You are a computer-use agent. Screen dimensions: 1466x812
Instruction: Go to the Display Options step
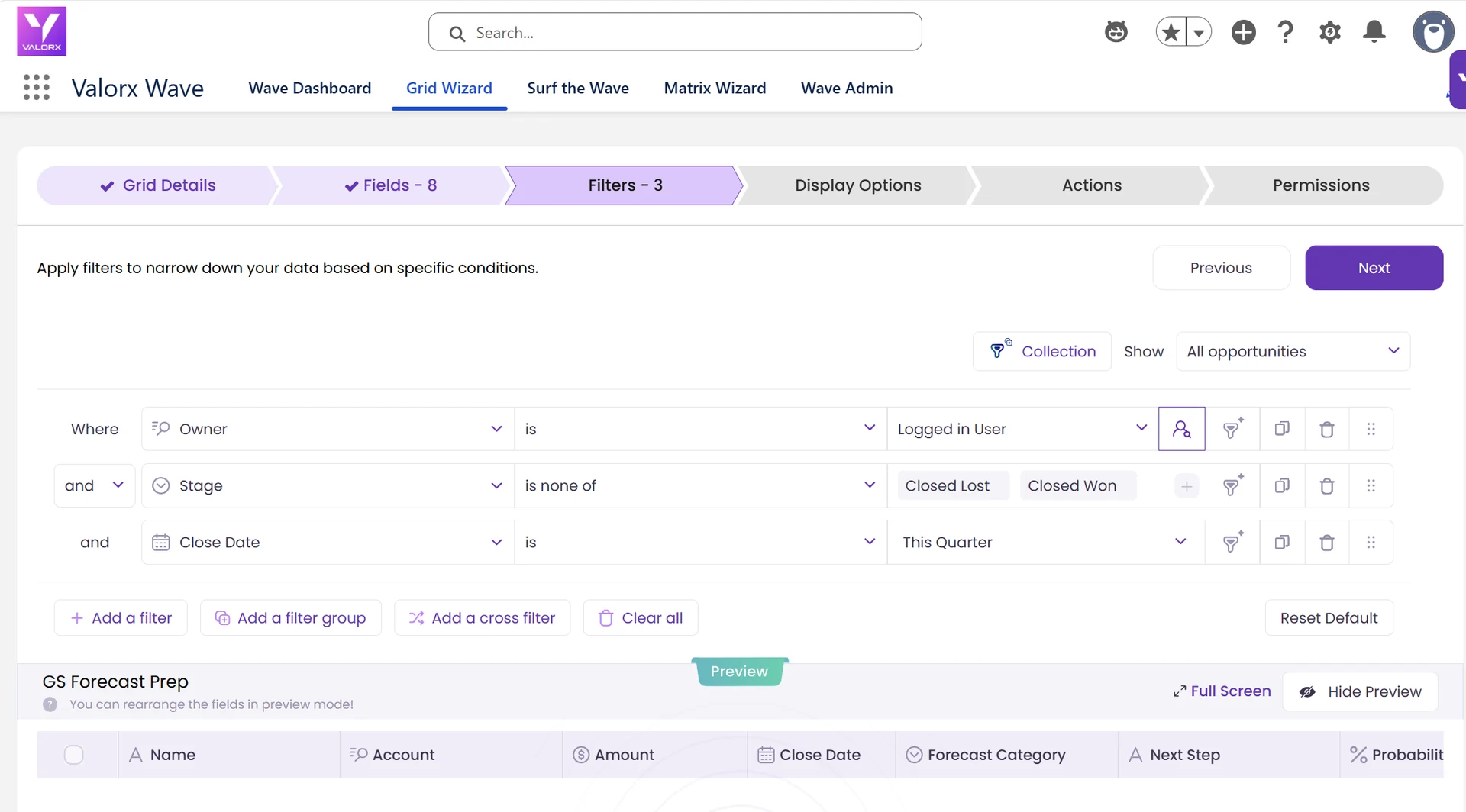point(857,185)
